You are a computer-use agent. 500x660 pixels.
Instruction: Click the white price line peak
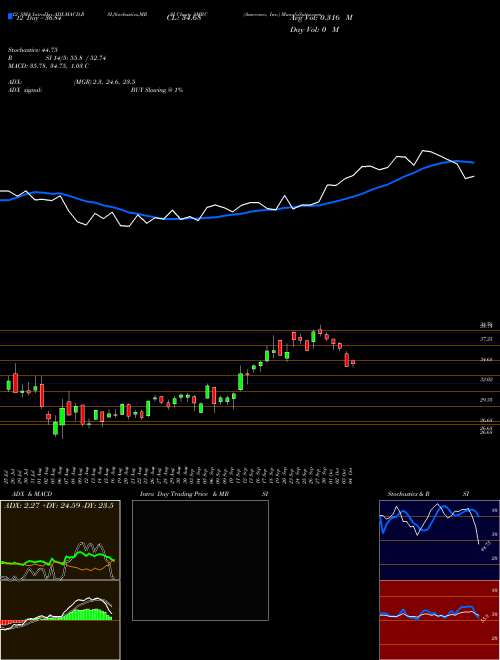coord(423,150)
